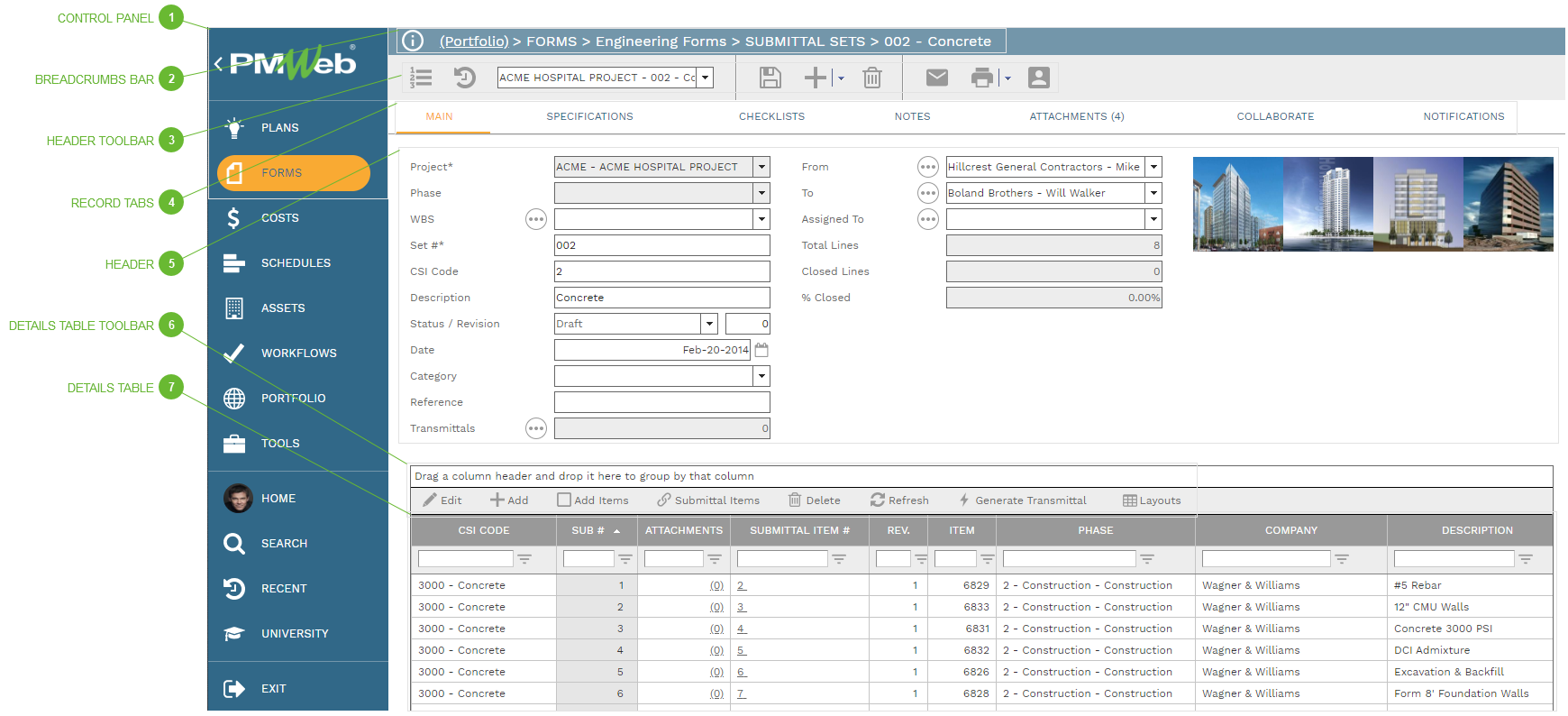Expand the add-record options arrow
The height and width of the screenshot is (716, 1568).
[x=841, y=78]
